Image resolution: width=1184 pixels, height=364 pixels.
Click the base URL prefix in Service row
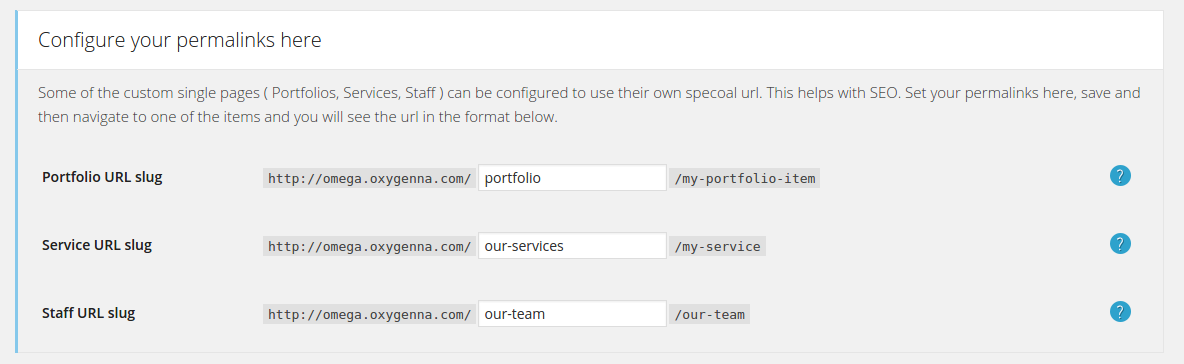point(369,246)
